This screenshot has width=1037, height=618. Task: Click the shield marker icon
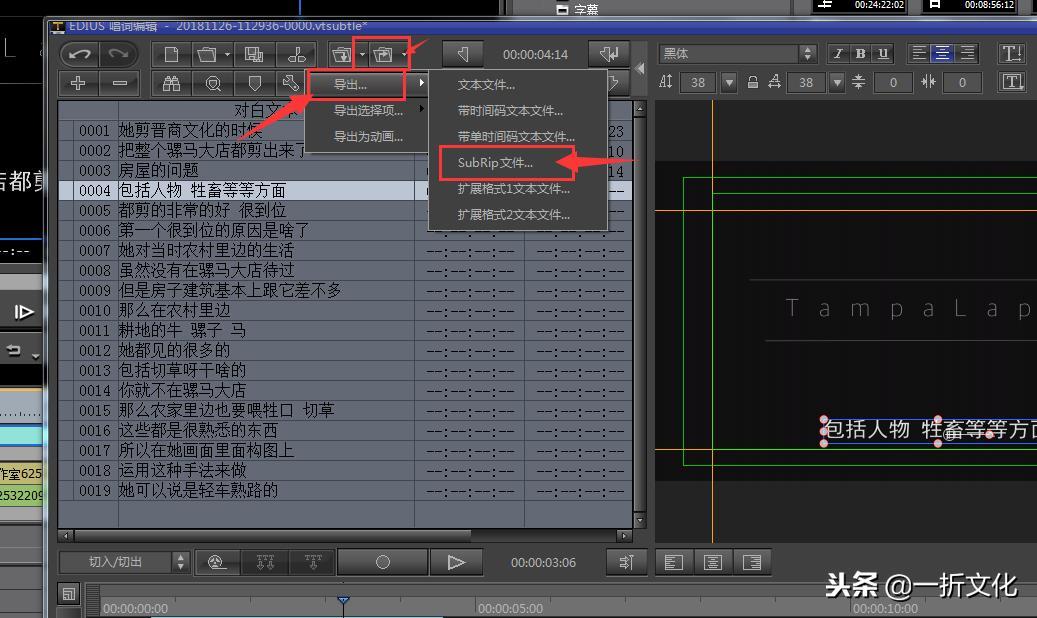pyautogui.click(x=254, y=83)
